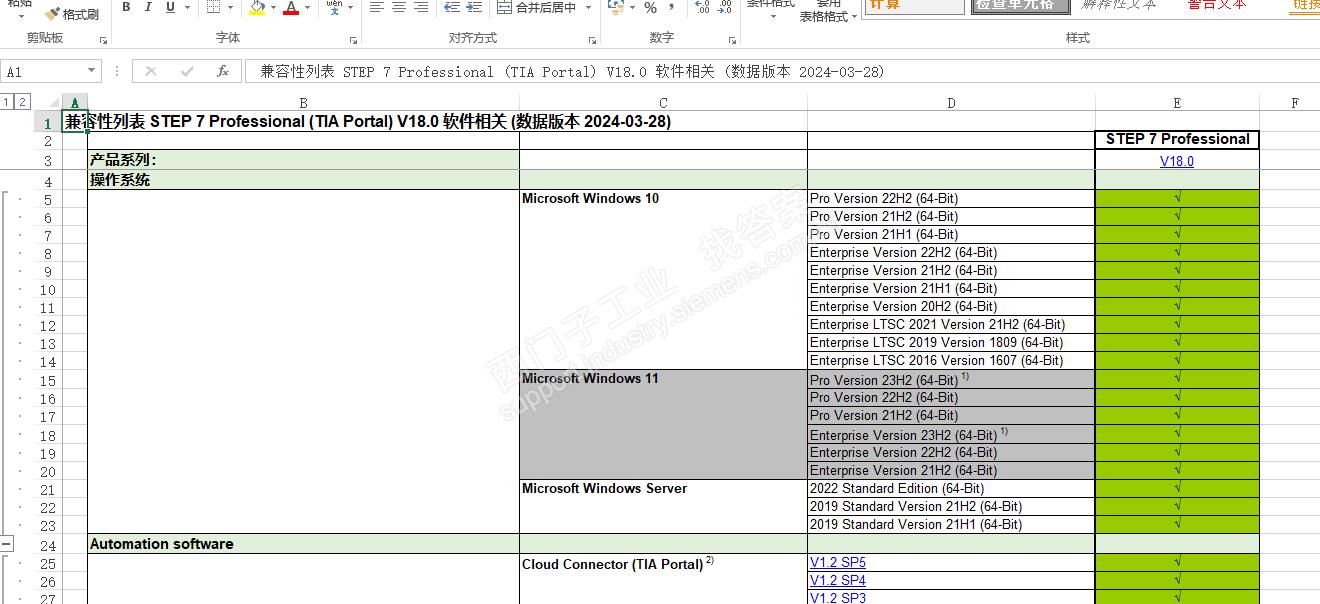Open the V1.2 SP5 link

838,563
